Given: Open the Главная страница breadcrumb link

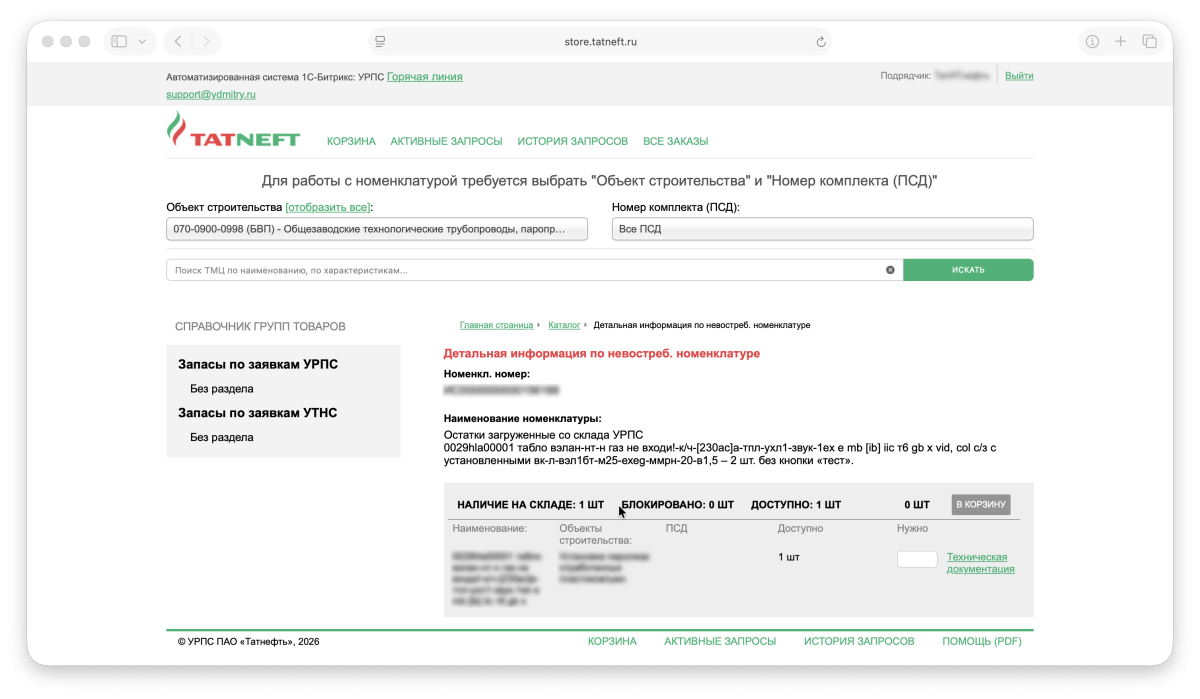Looking at the screenshot, I should click(x=497, y=326).
